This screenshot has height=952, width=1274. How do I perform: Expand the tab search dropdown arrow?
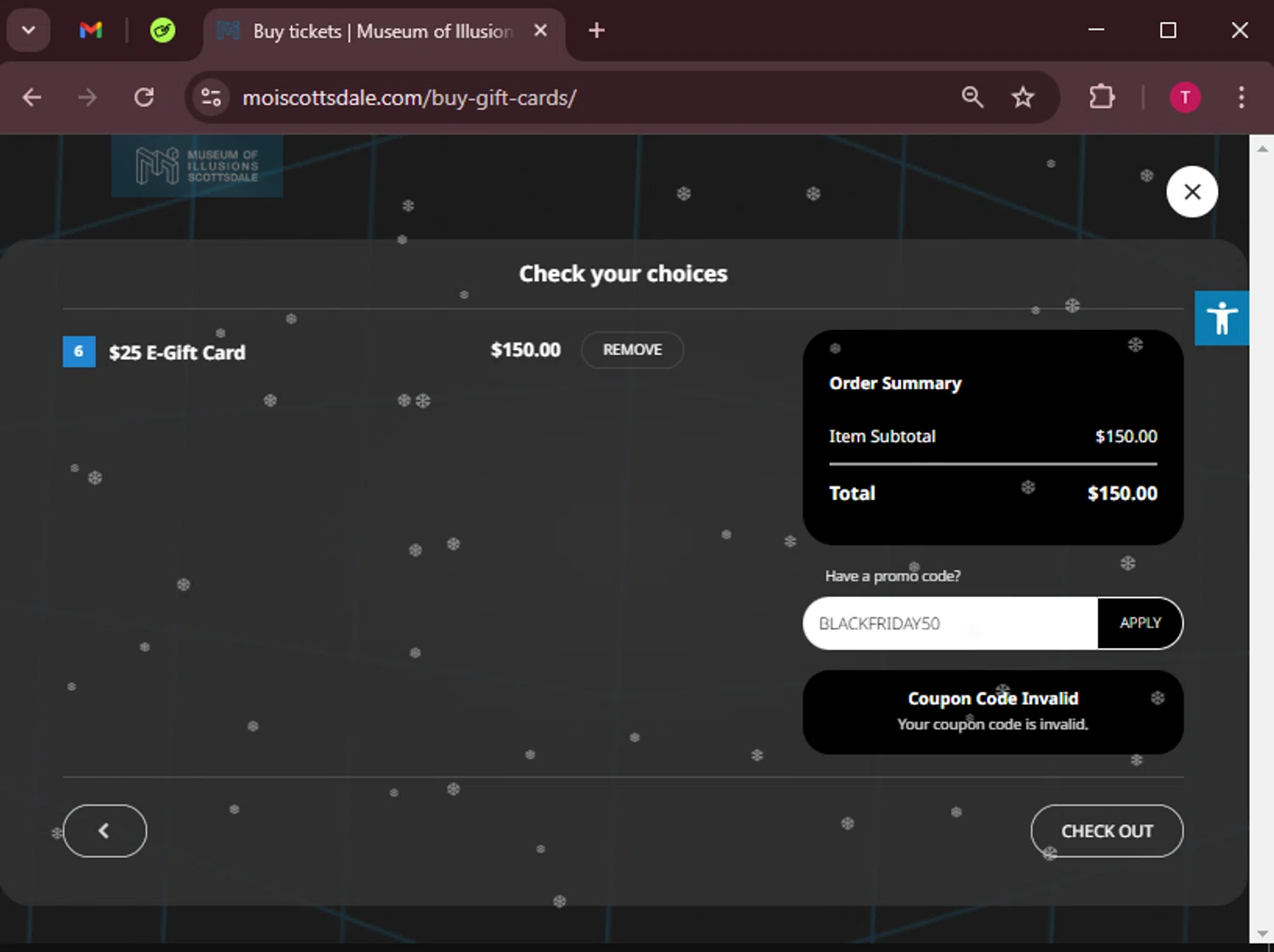click(x=28, y=31)
